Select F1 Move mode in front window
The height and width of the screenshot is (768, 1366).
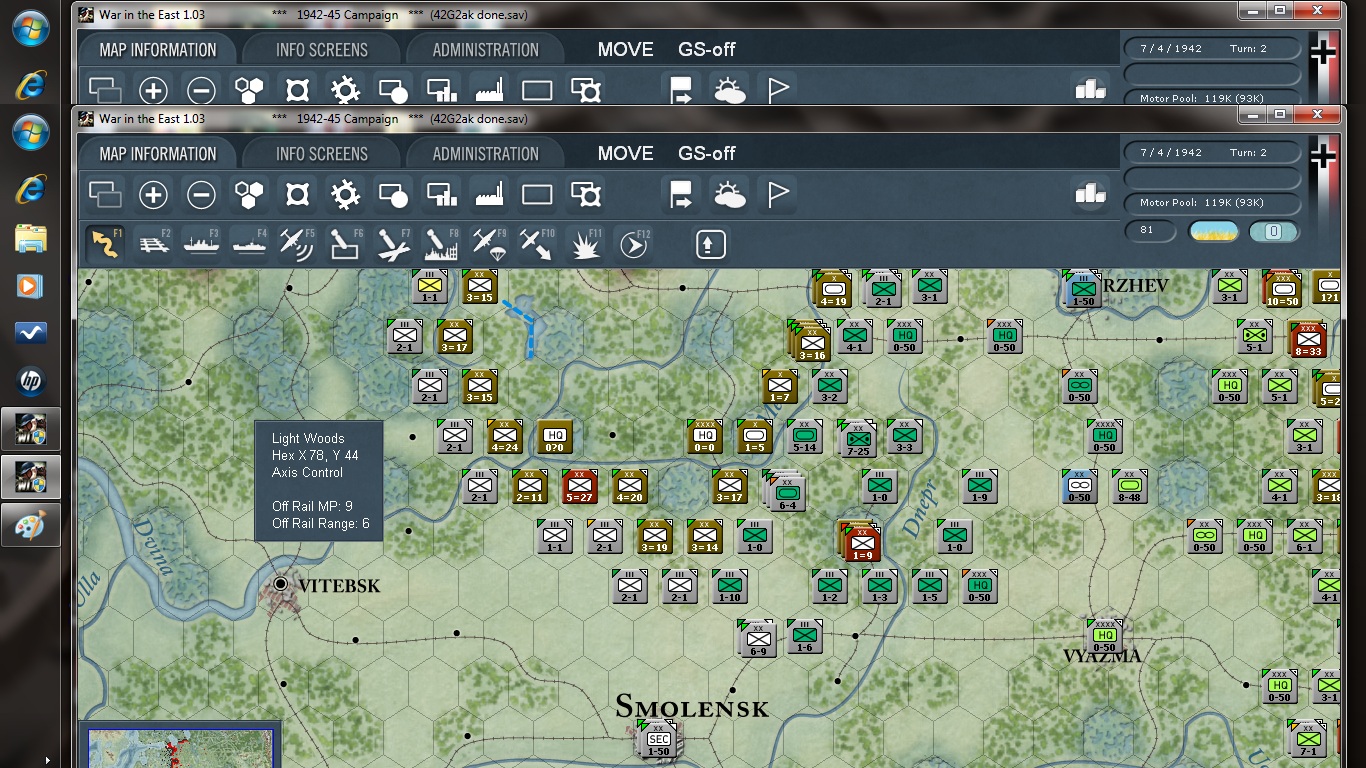(105, 244)
